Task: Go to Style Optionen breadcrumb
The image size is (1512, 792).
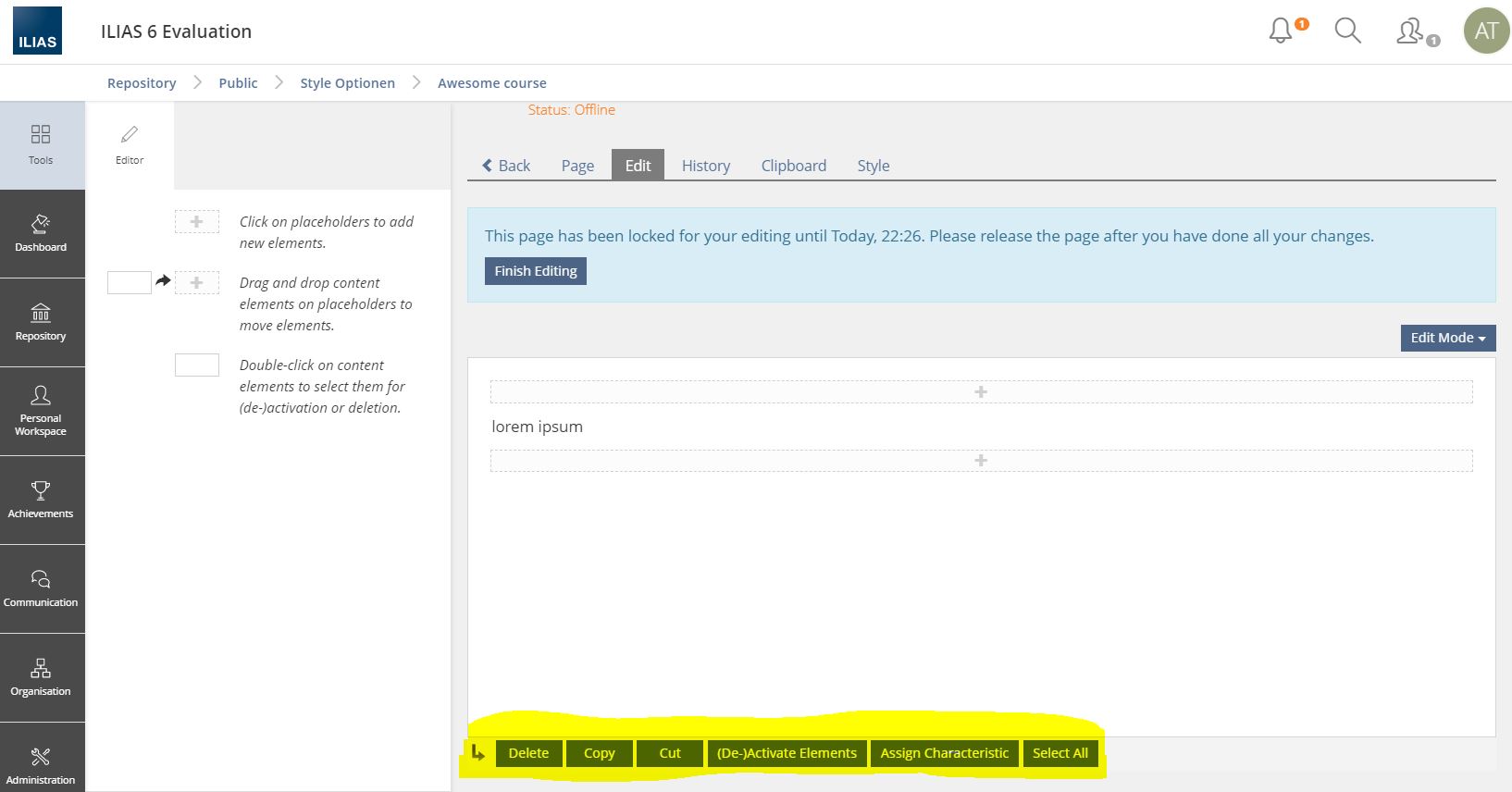Action: click(x=347, y=83)
